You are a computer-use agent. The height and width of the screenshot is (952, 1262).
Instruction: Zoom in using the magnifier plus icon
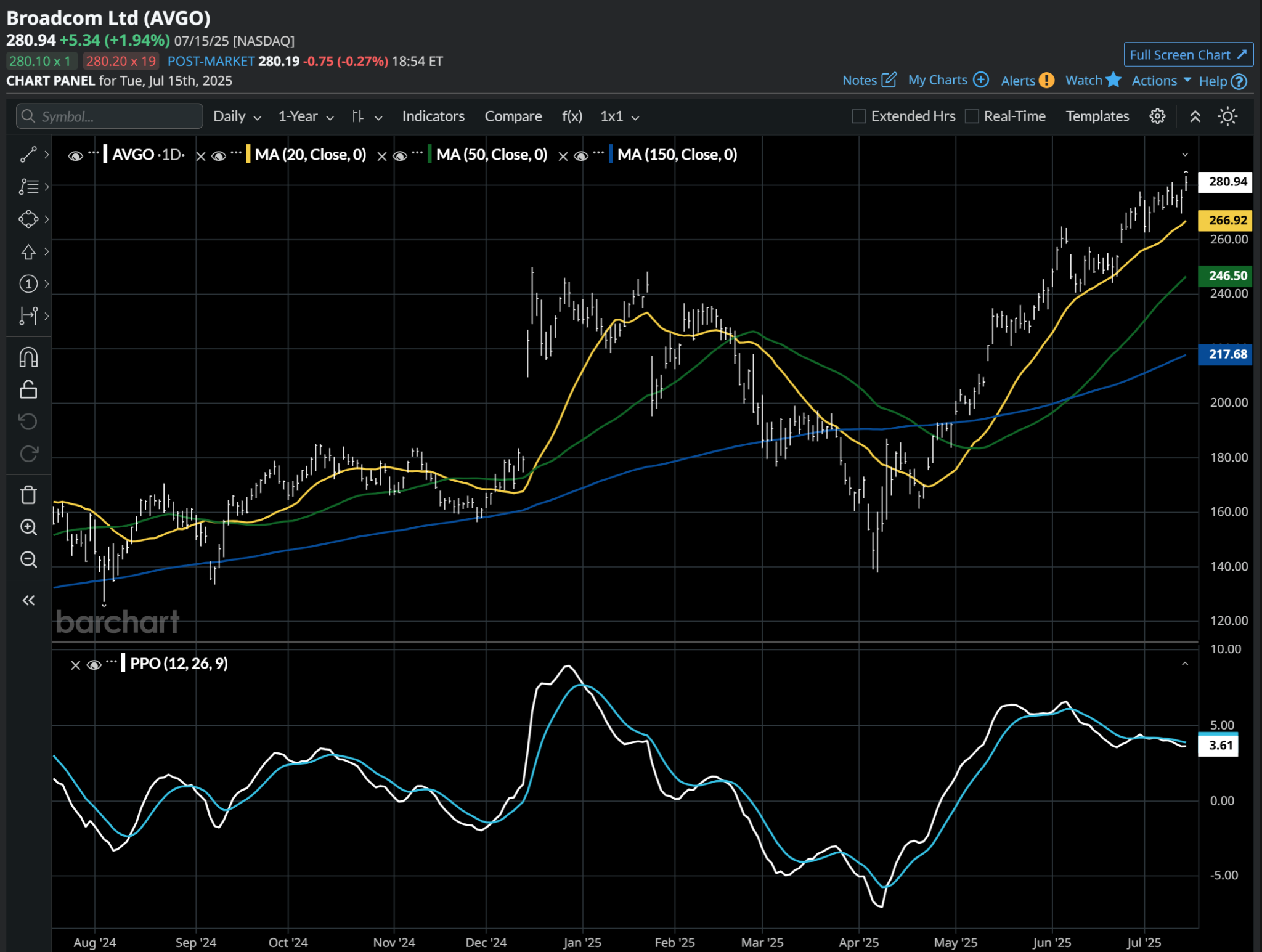(28, 527)
